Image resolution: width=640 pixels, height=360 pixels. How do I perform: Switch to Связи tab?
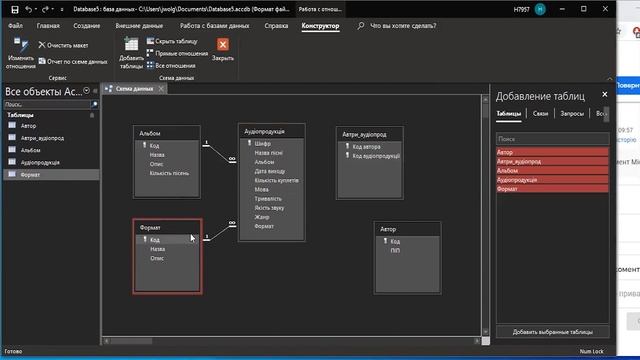point(540,113)
